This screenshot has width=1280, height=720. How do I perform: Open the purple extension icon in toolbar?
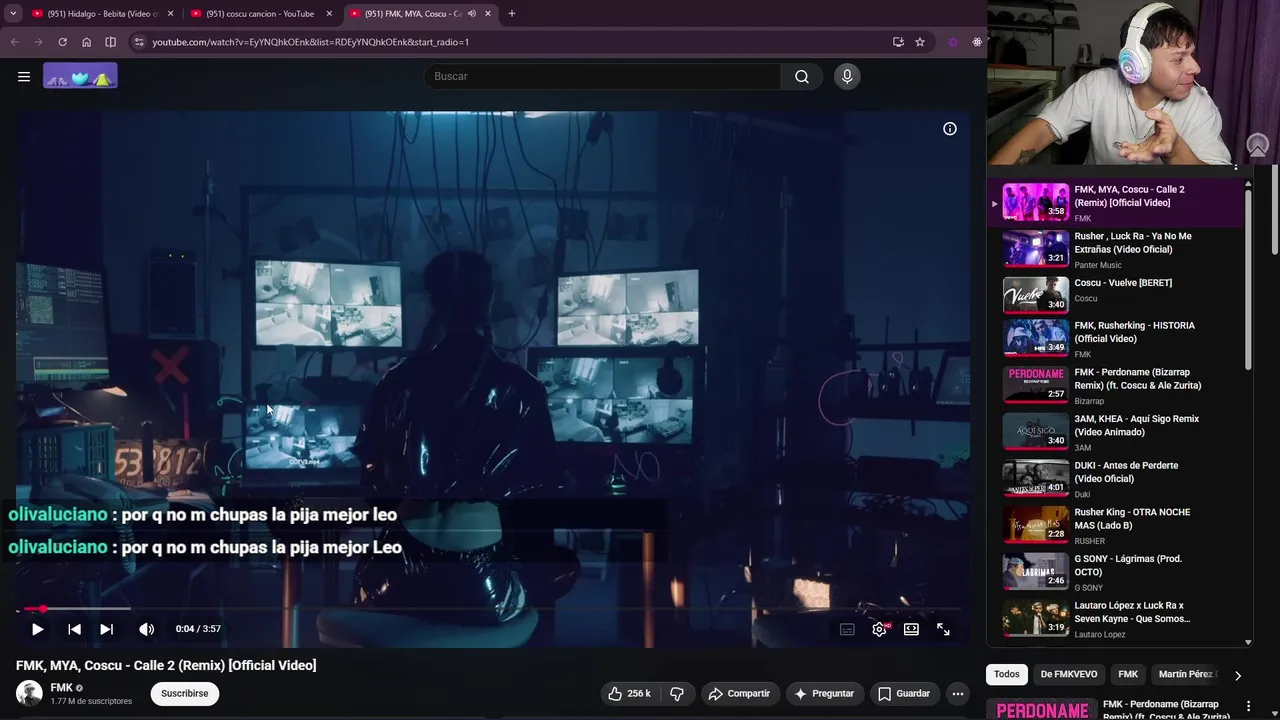953,42
